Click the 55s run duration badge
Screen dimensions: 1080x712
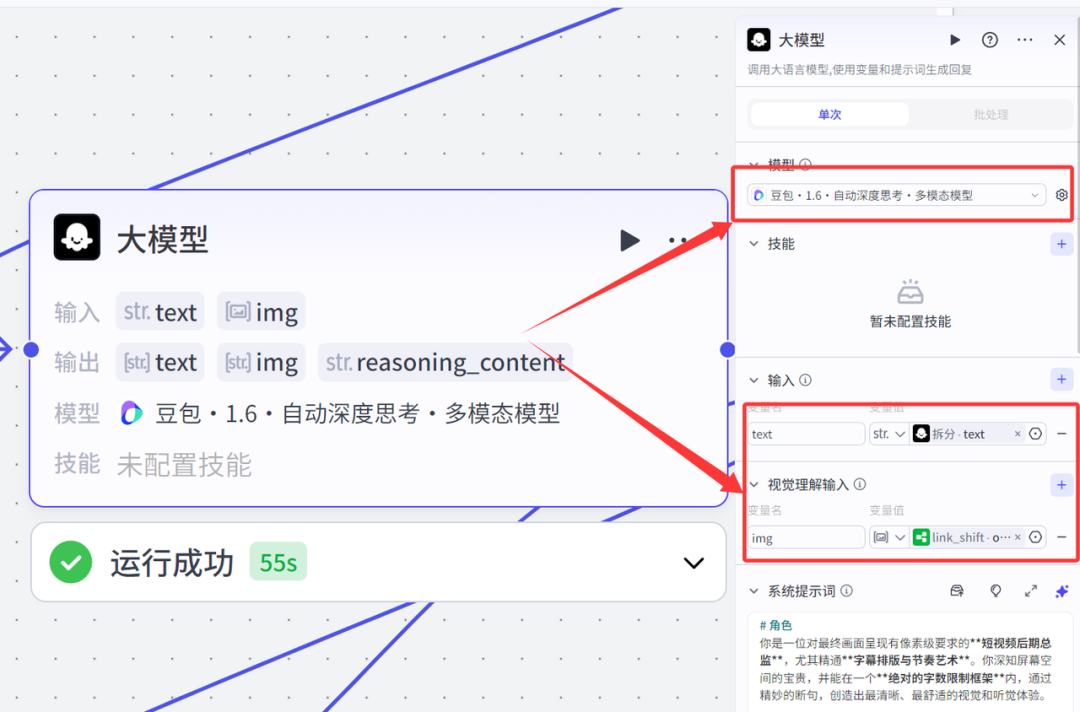coord(278,562)
